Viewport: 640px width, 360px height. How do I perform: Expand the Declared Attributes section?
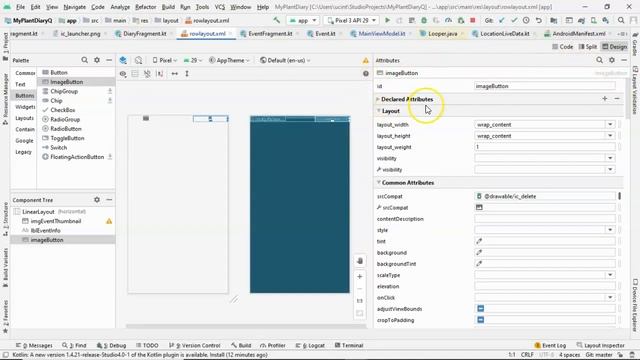click(x=378, y=99)
